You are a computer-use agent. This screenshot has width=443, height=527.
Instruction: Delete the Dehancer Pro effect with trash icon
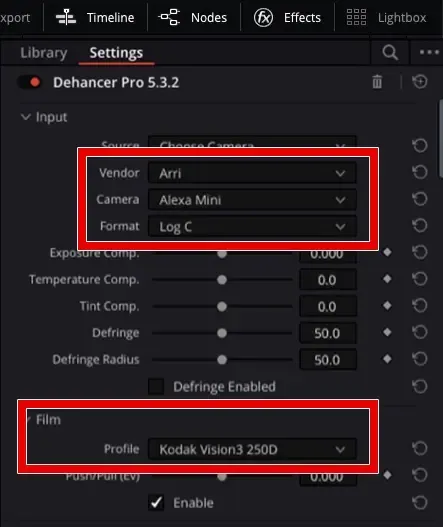coord(377,82)
